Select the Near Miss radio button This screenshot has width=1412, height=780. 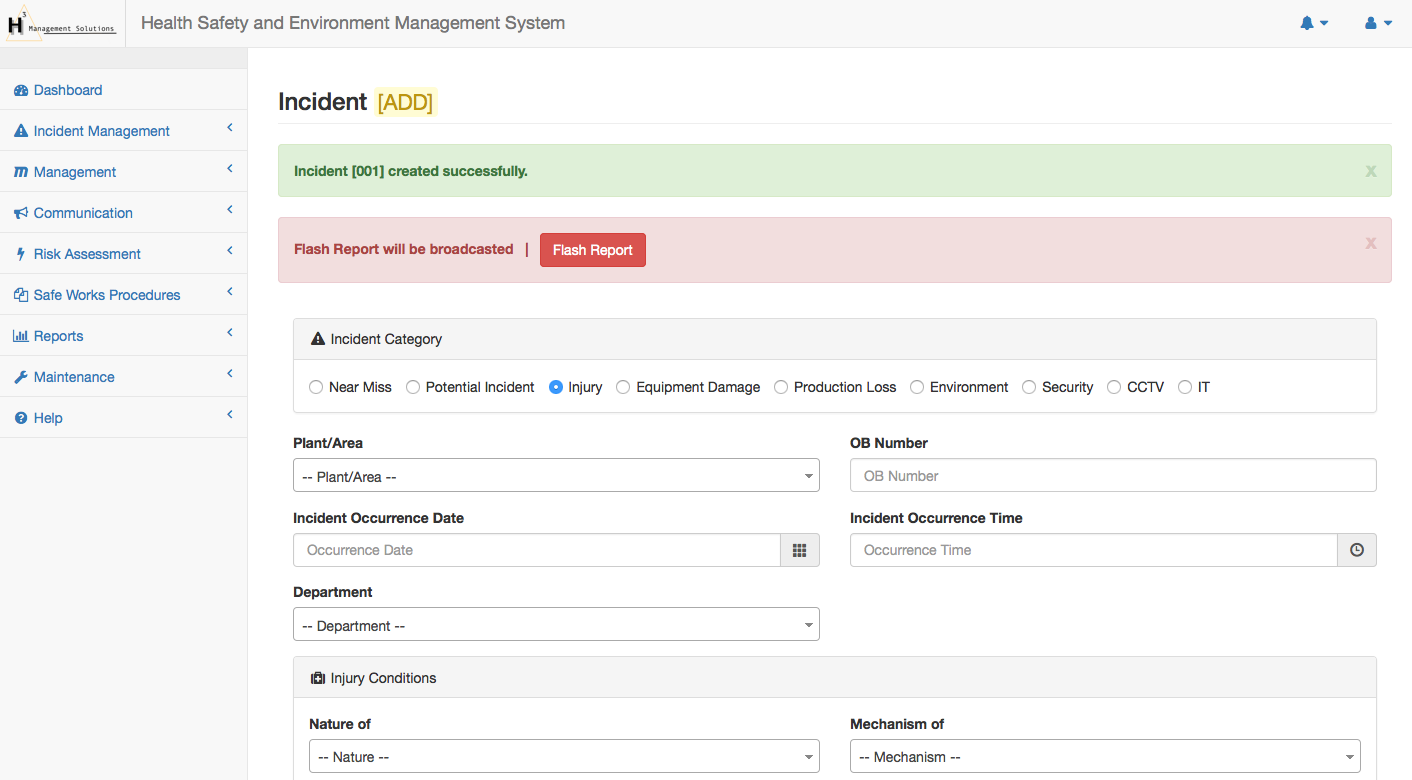tap(316, 387)
